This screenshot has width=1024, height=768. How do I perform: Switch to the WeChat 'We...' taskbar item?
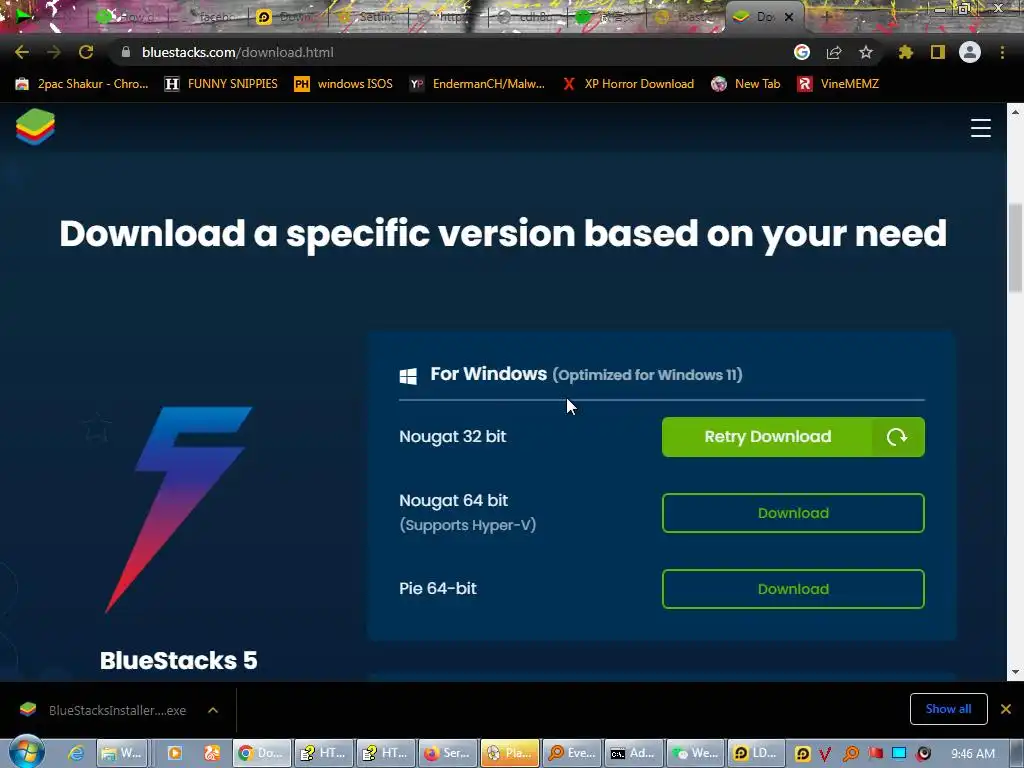tap(696, 753)
